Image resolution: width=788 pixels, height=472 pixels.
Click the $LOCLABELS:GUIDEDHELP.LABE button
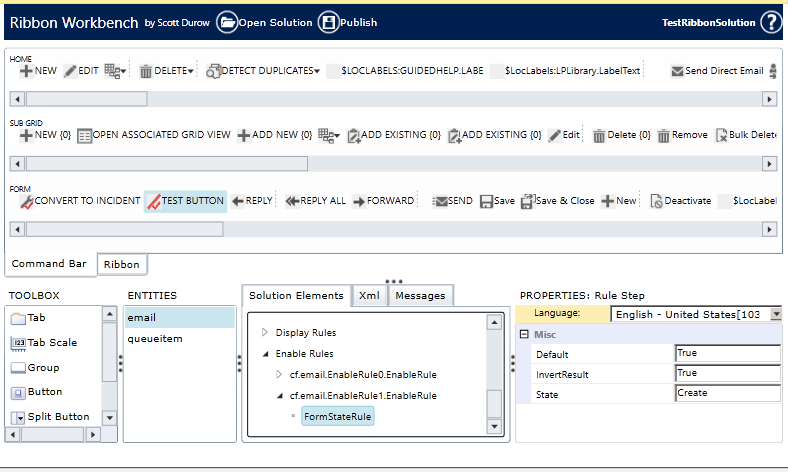pyautogui.click(x=405, y=71)
